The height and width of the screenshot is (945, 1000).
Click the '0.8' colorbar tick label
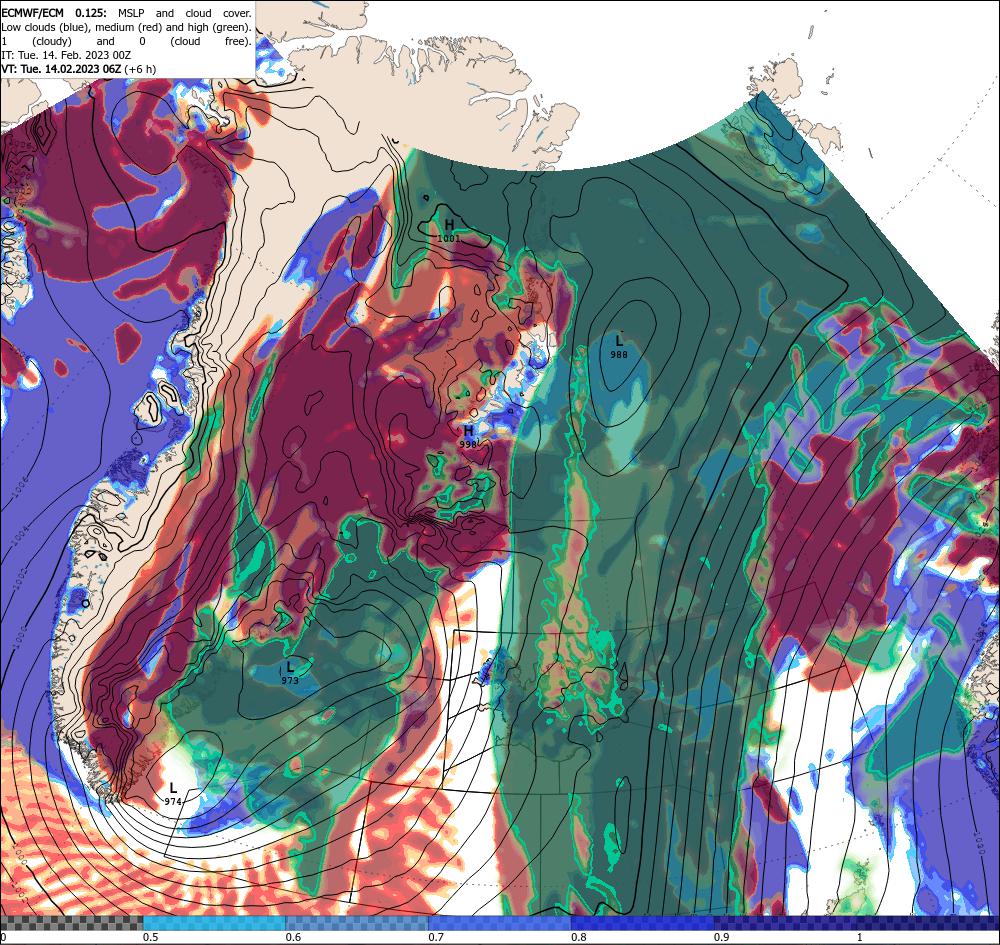[579, 937]
